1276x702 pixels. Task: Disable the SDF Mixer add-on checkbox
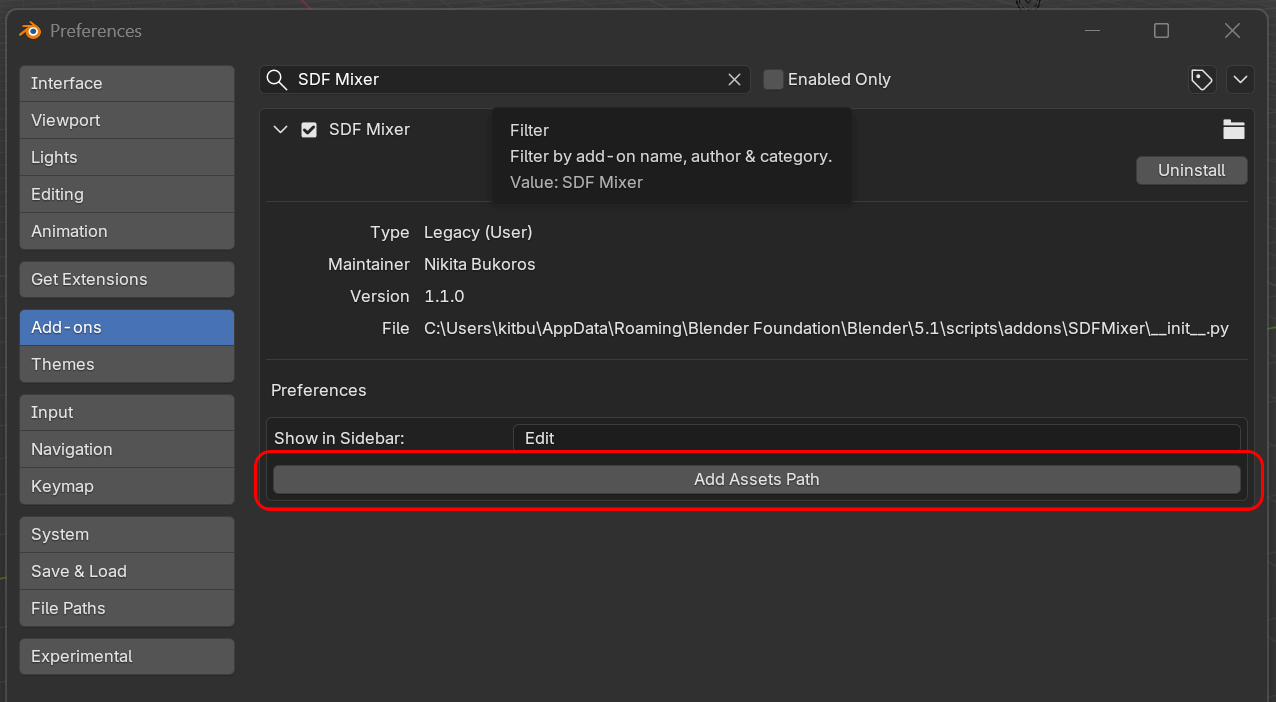pos(309,129)
